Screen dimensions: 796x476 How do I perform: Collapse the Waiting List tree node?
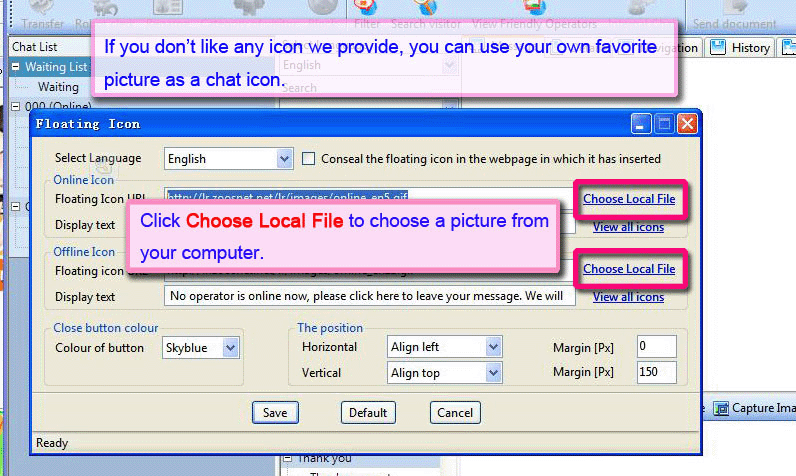[x=15, y=66]
